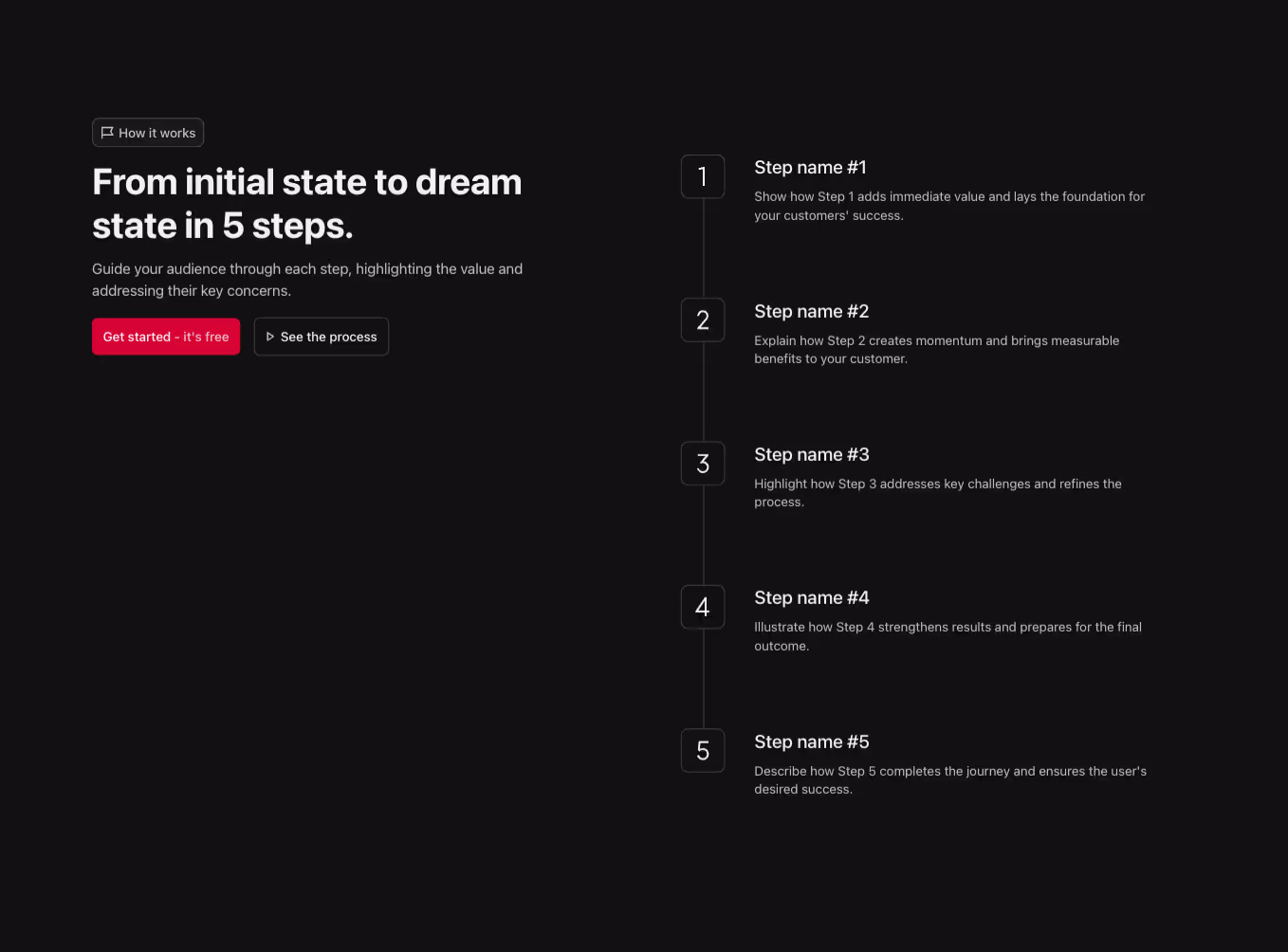This screenshot has height=952, width=1288.
Task: Click the play icon on See the process
Action: (x=270, y=337)
